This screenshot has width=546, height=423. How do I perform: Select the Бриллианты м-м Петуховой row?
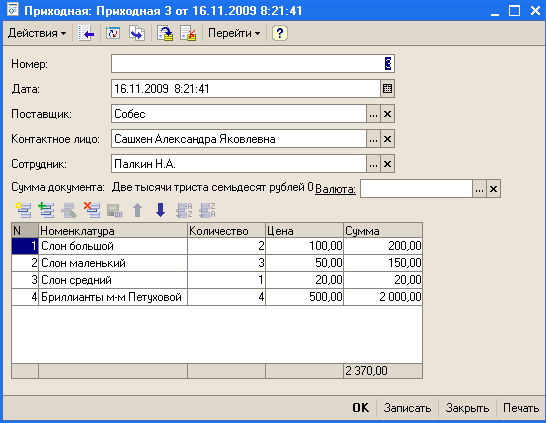tap(217, 297)
